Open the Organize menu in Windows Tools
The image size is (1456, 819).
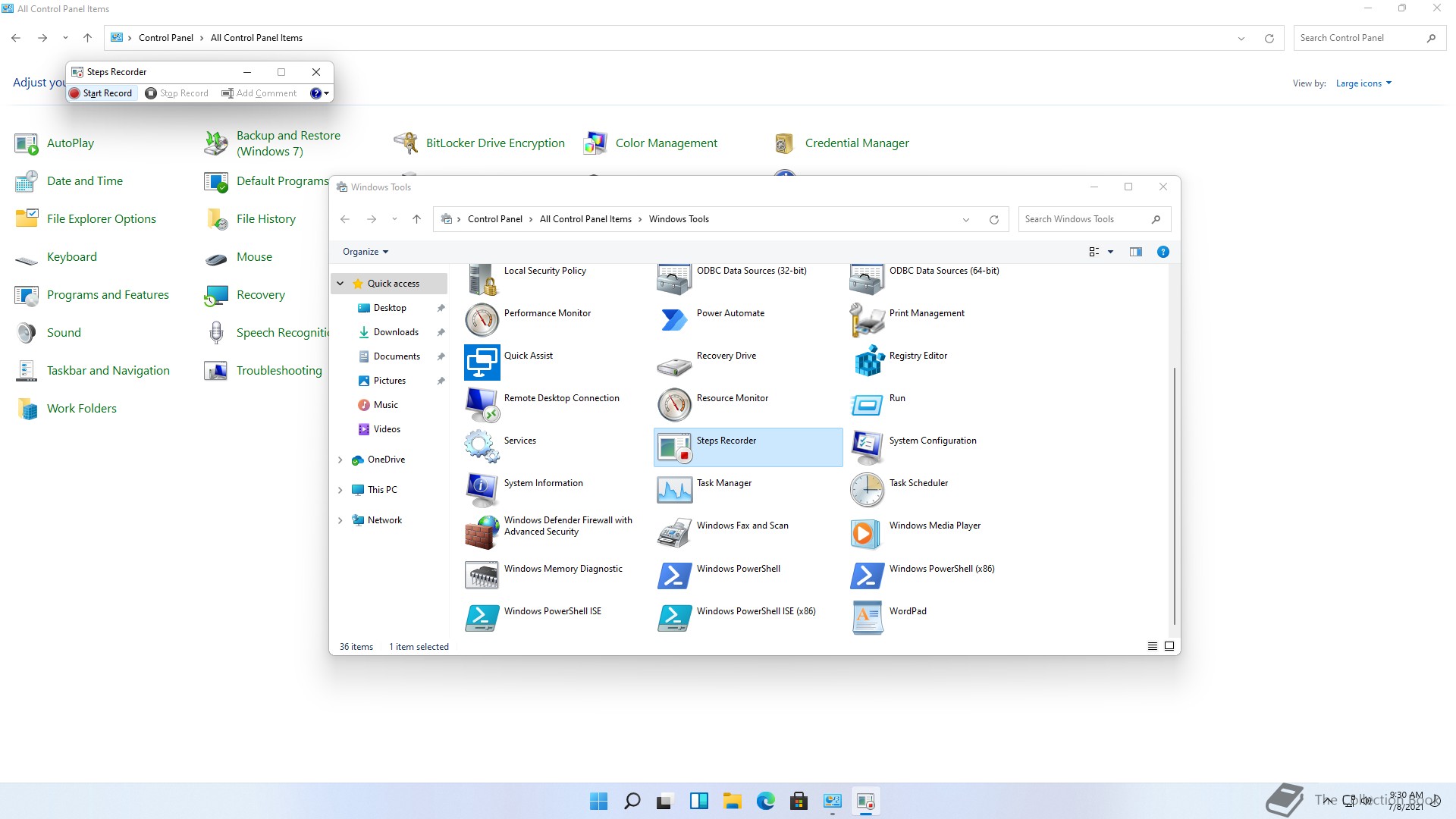(x=366, y=252)
